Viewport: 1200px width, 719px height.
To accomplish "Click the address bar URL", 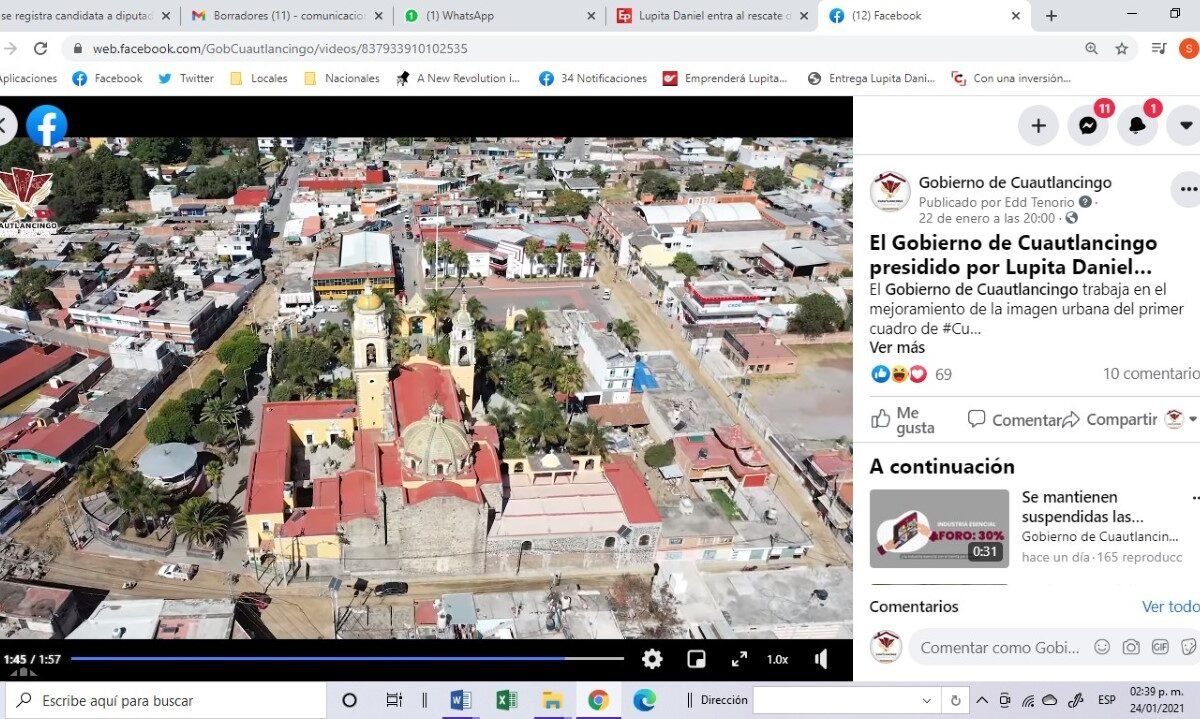I will (x=280, y=48).
